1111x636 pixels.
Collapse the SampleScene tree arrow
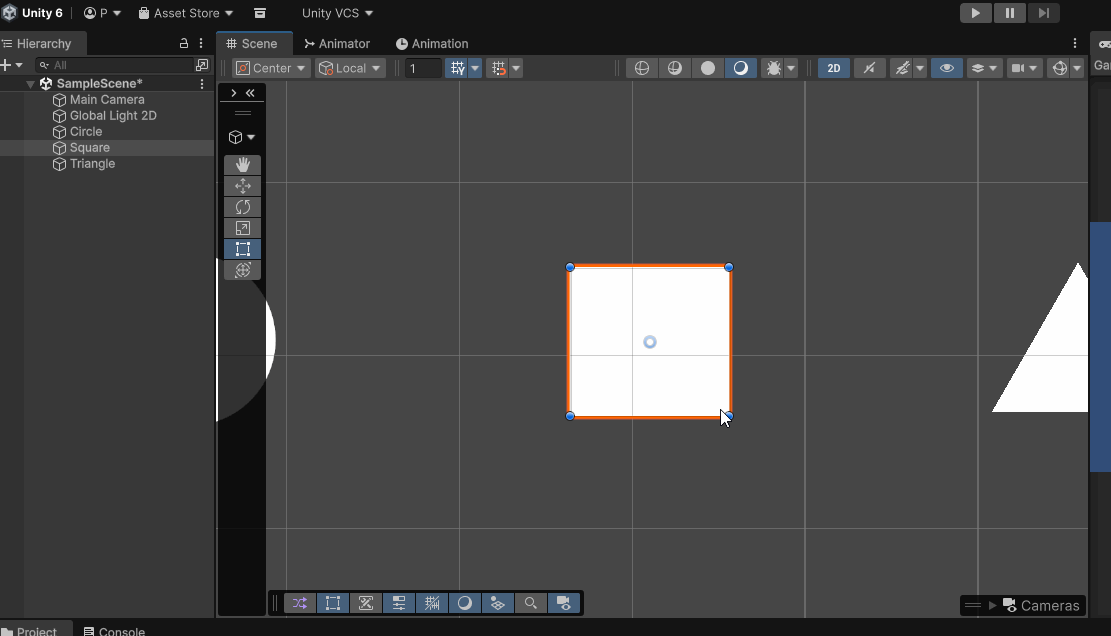tap(30, 84)
